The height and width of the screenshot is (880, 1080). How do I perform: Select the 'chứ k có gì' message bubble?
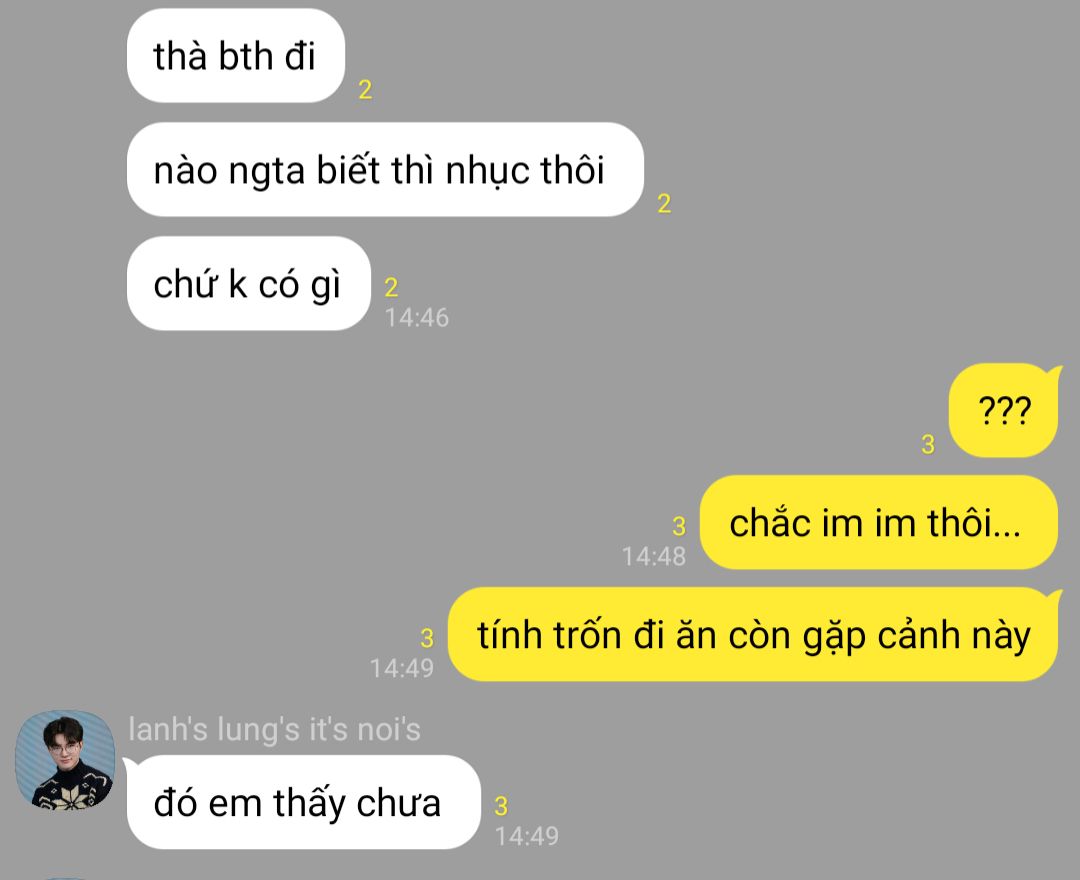pyautogui.click(x=249, y=284)
